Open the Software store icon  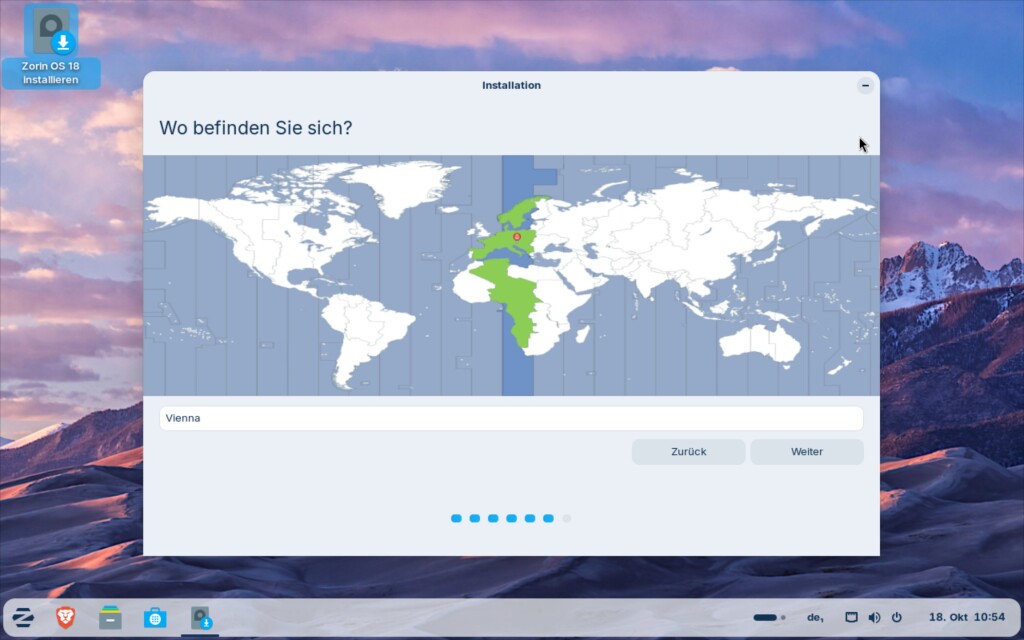pos(155,618)
